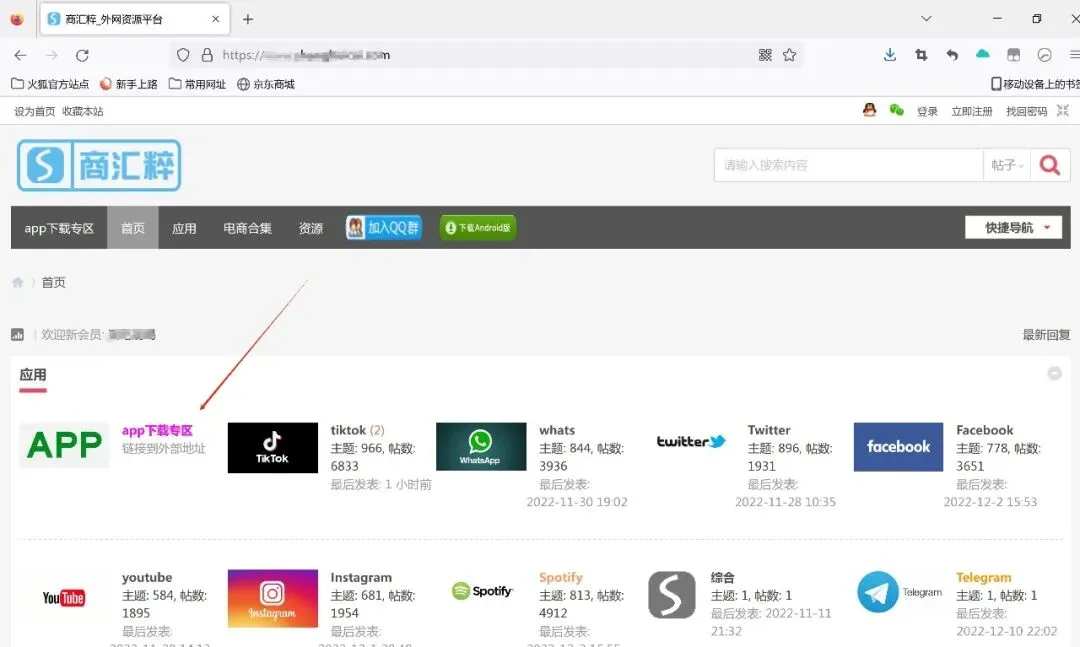Click the QQ penguin login icon
This screenshot has height=647, width=1080.
coord(869,110)
